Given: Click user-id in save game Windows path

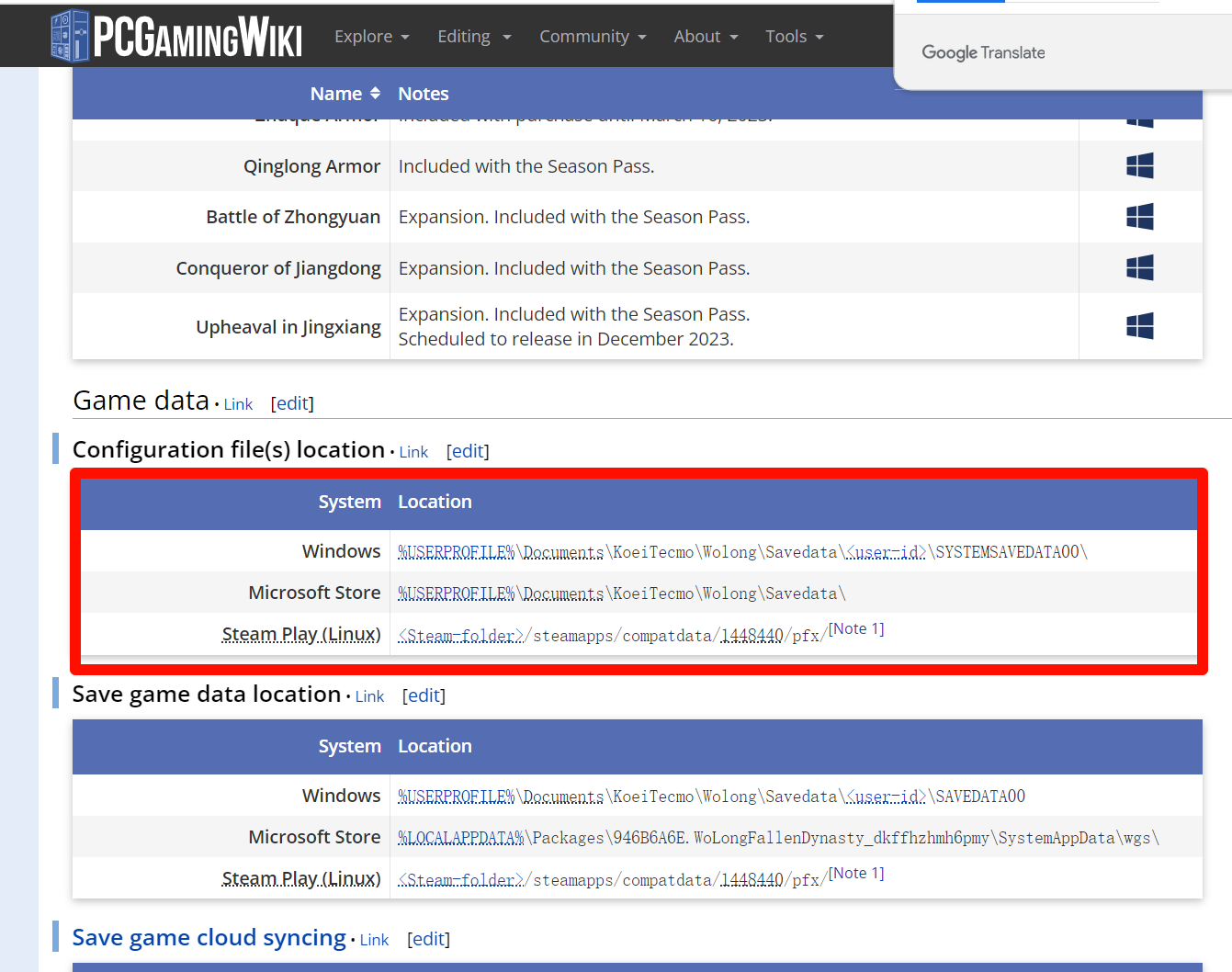Looking at the screenshot, I should (887, 797).
